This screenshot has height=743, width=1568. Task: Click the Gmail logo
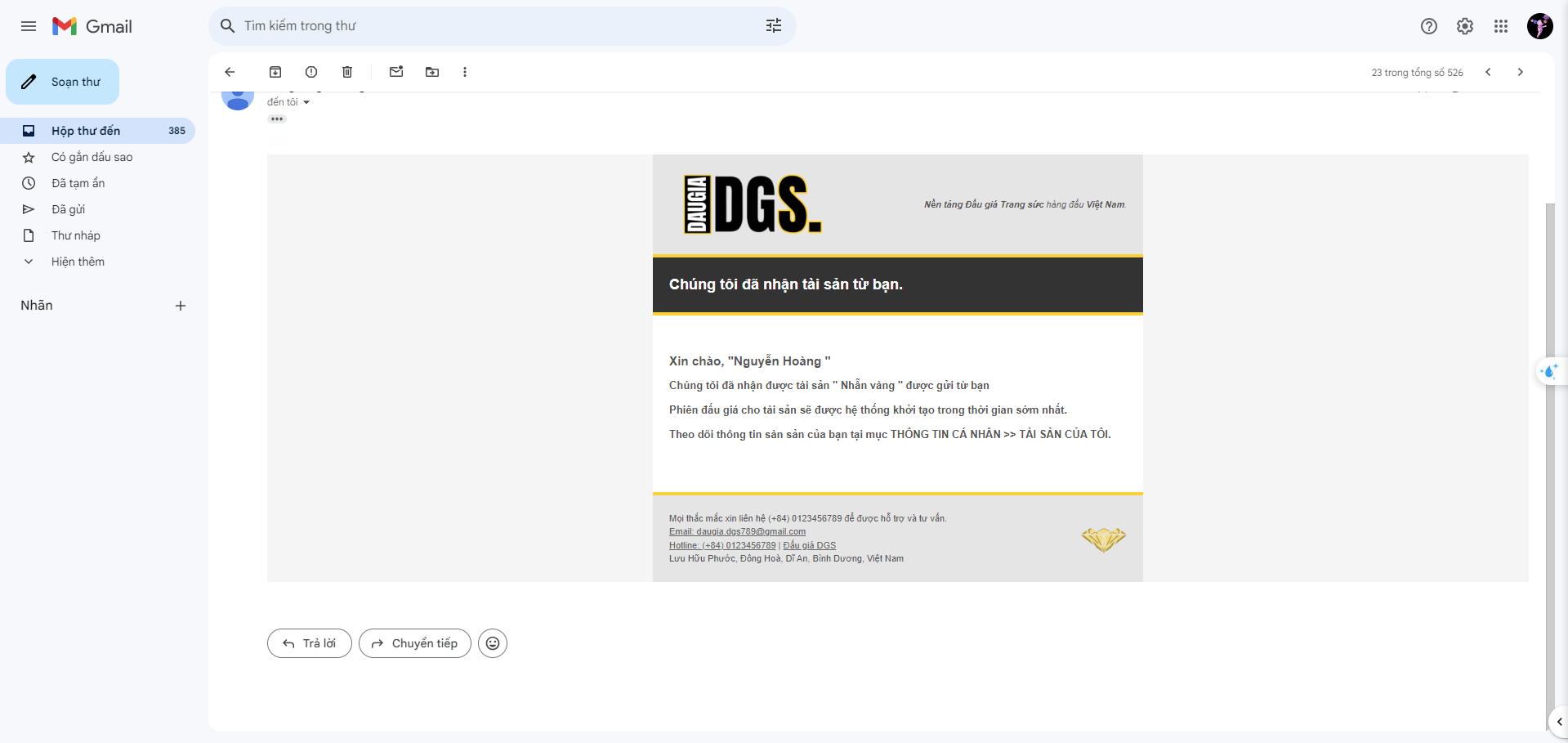click(92, 26)
